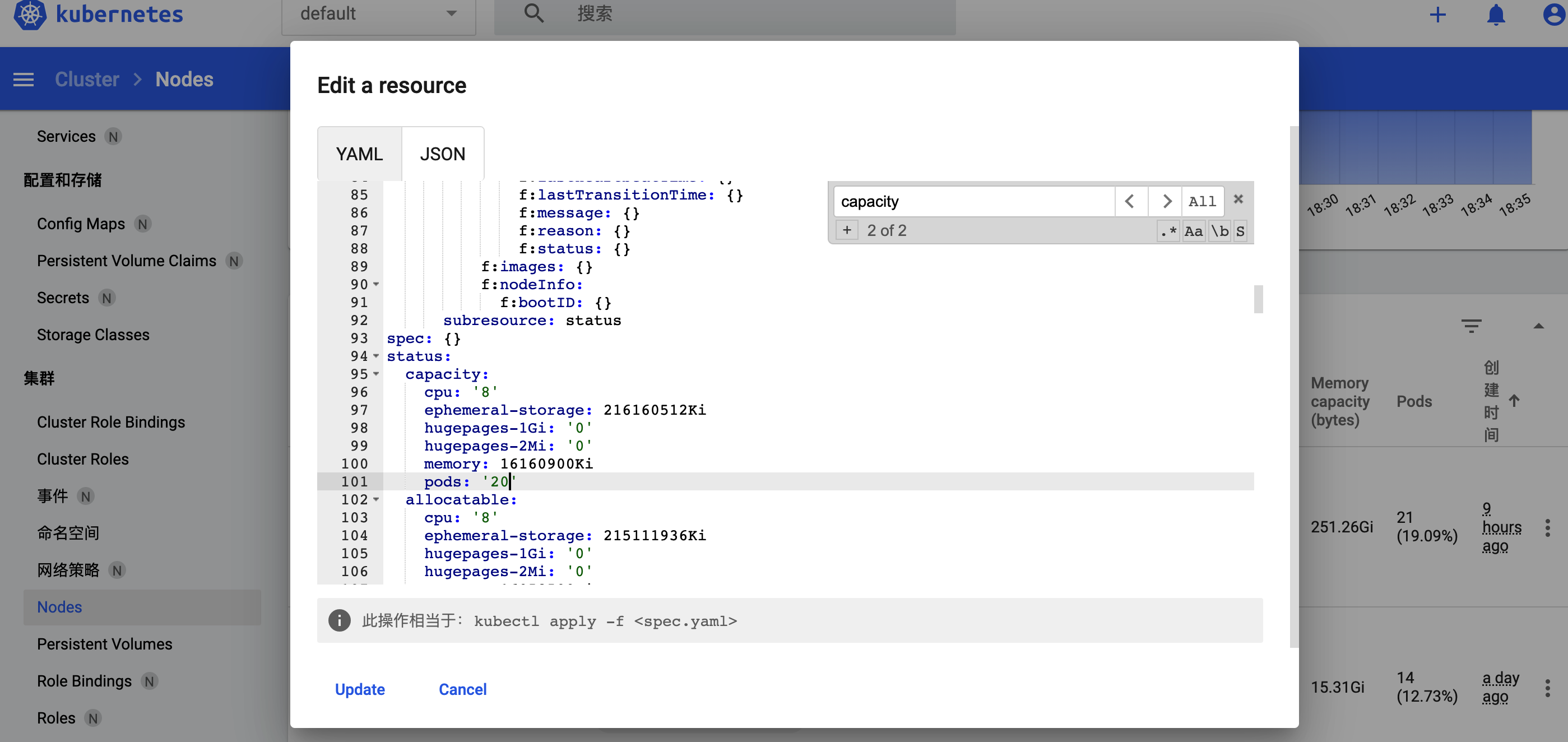Click ephemeral-storage 216160512Ki line
1568x742 pixels.
pos(565,410)
